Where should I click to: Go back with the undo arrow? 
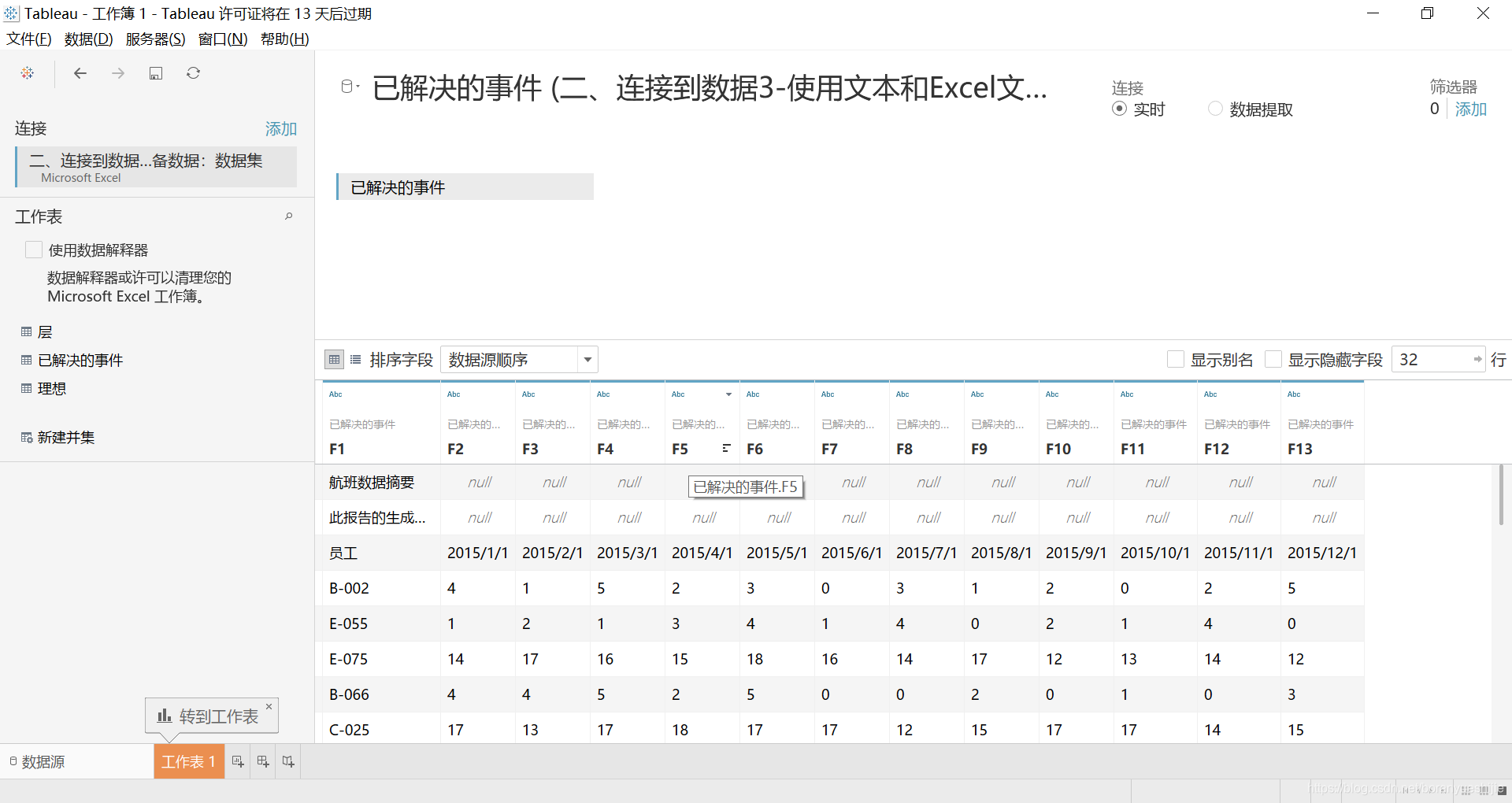pyautogui.click(x=80, y=73)
